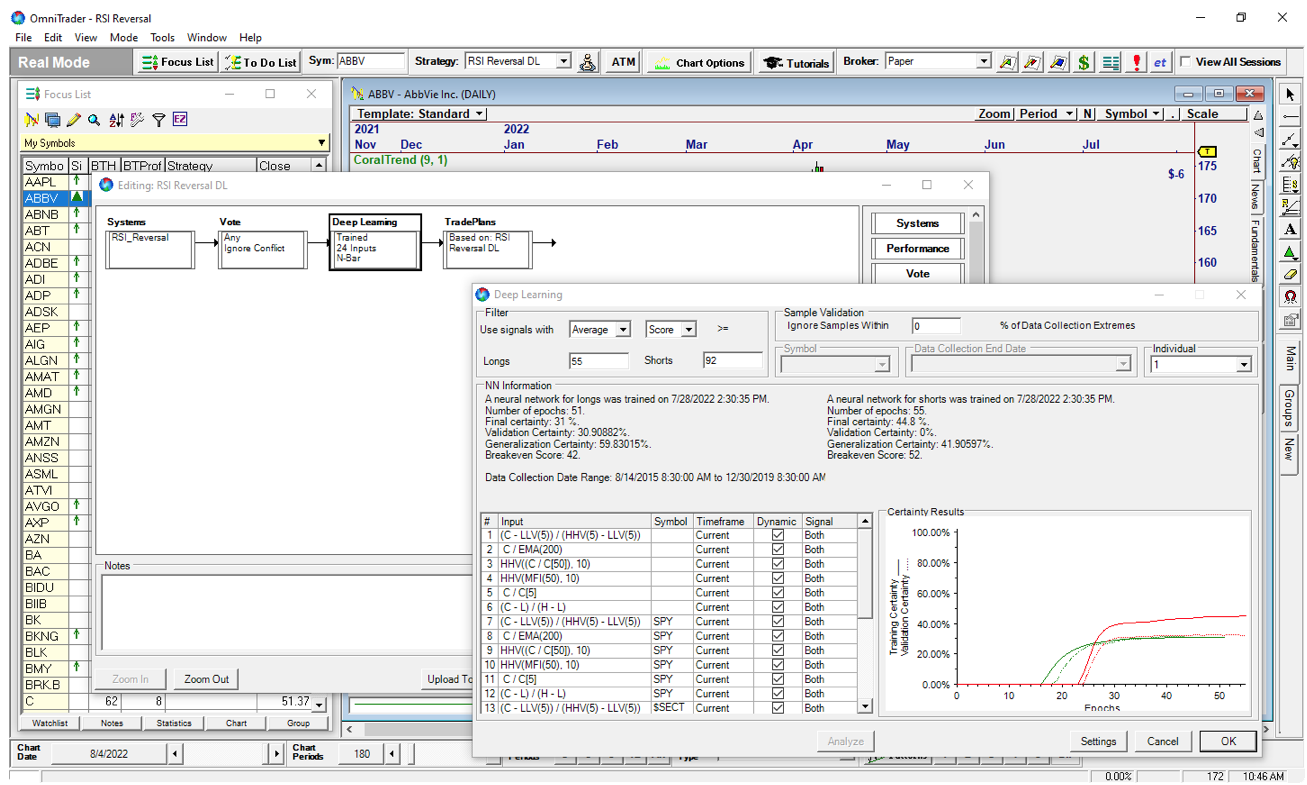Click the Longs threshold input field
This screenshot has height=785, width=1307.
click(599, 361)
